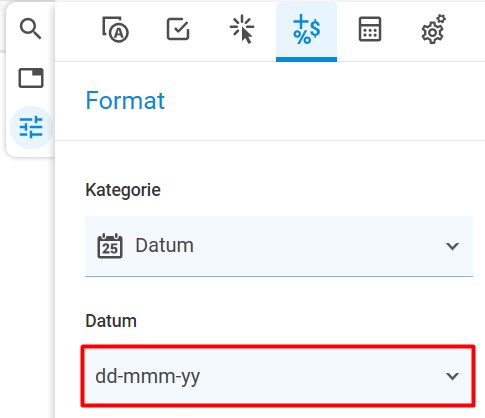
Task: Click the blue underline of active format tab
Action: pyautogui.click(x=306, y=59)
